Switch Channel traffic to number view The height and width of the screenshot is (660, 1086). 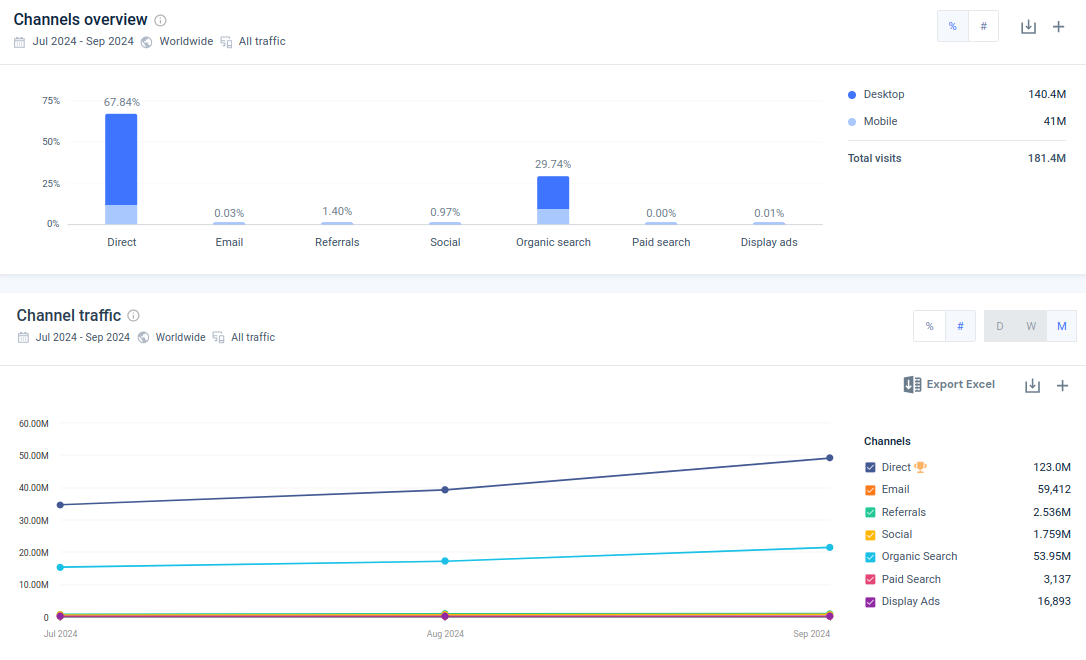coord(961,326)
